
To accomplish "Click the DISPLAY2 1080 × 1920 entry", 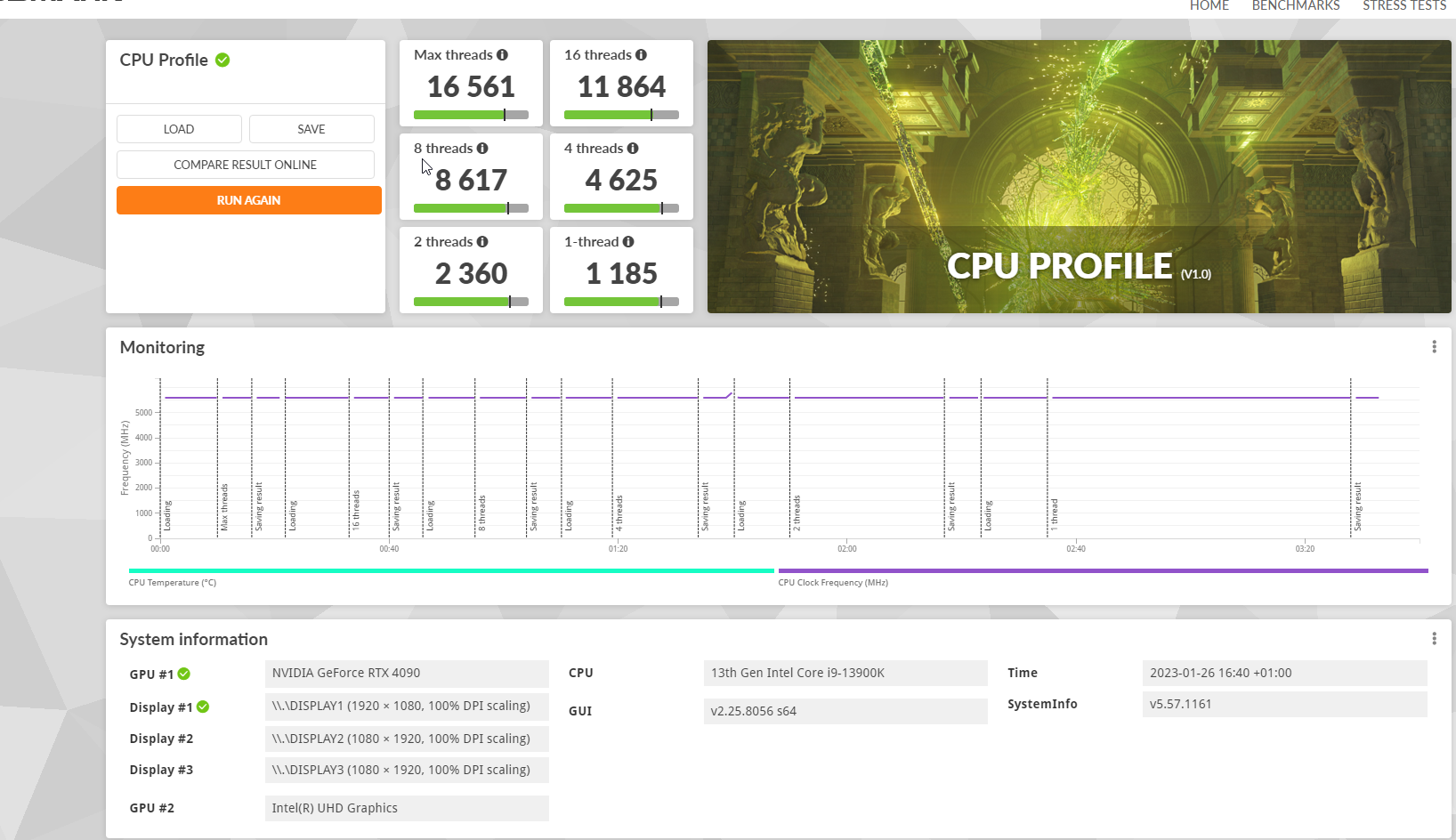I will [x=407, y=739].
